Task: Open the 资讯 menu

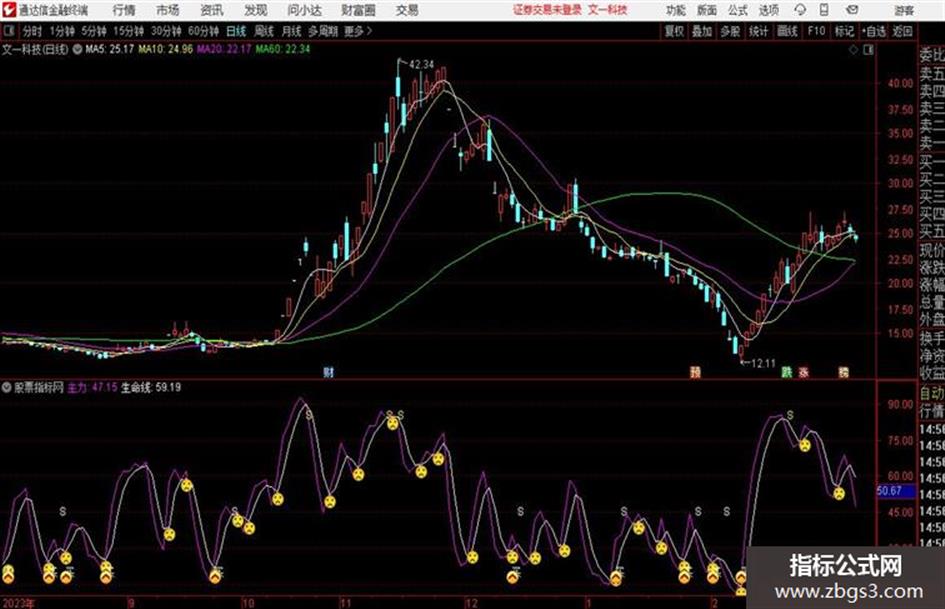Action: point(212,10)
